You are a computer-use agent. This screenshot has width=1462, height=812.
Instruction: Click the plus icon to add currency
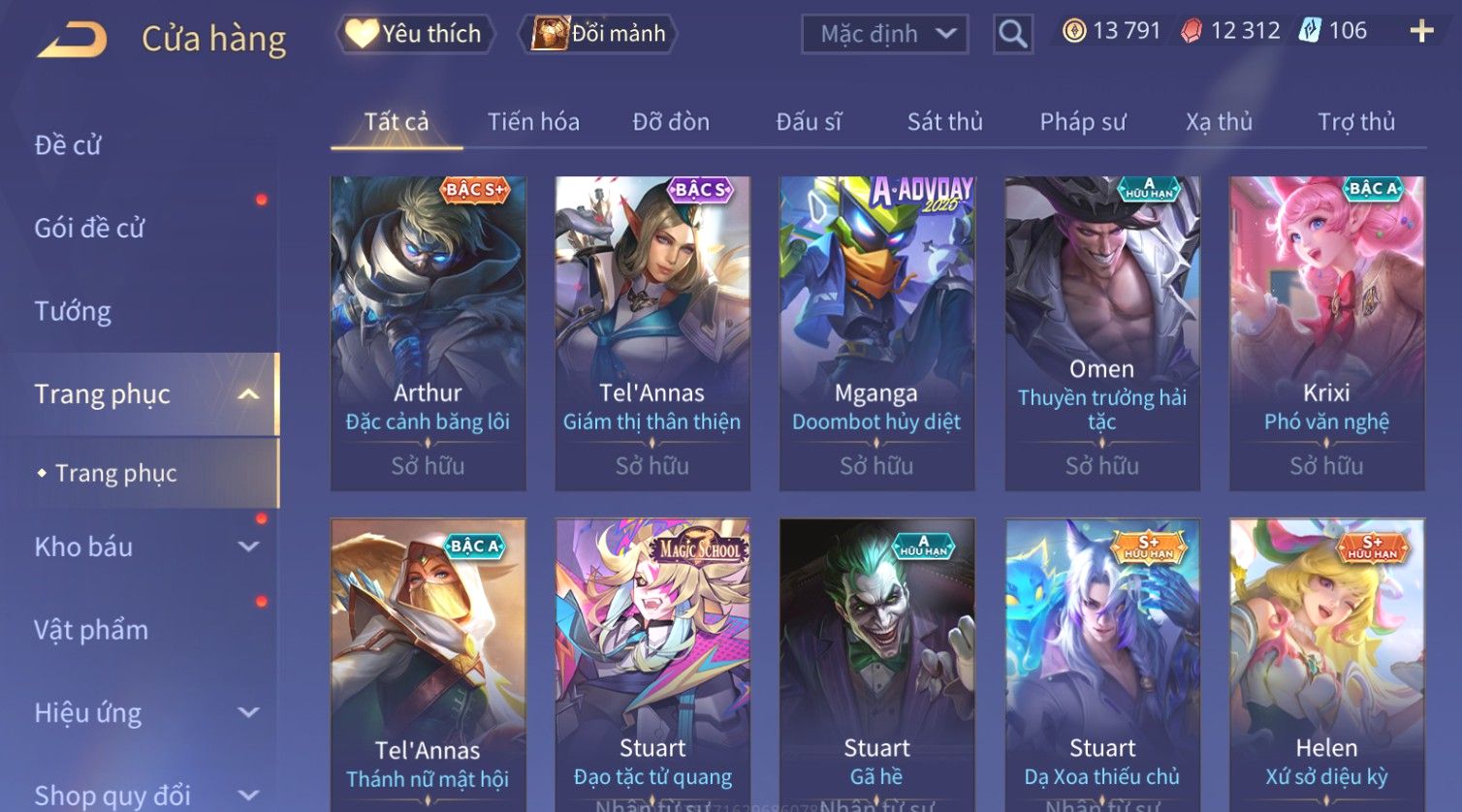(x=1421, y=32)
